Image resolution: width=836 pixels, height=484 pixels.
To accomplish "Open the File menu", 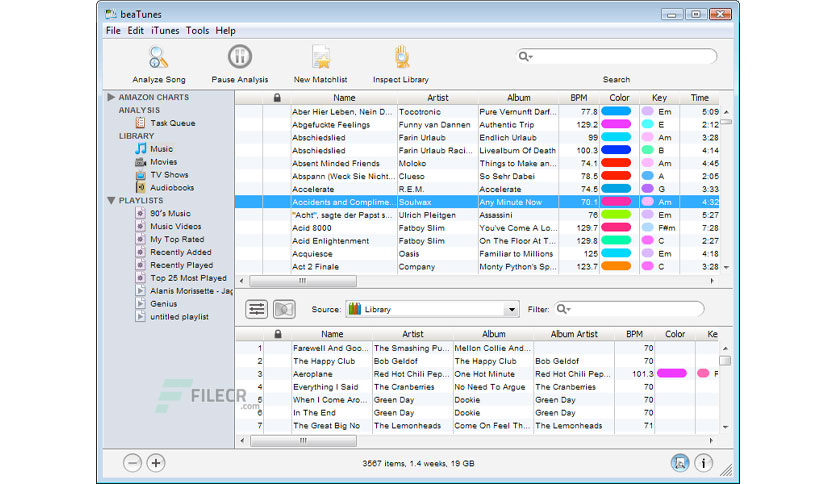I will [113, 30].
